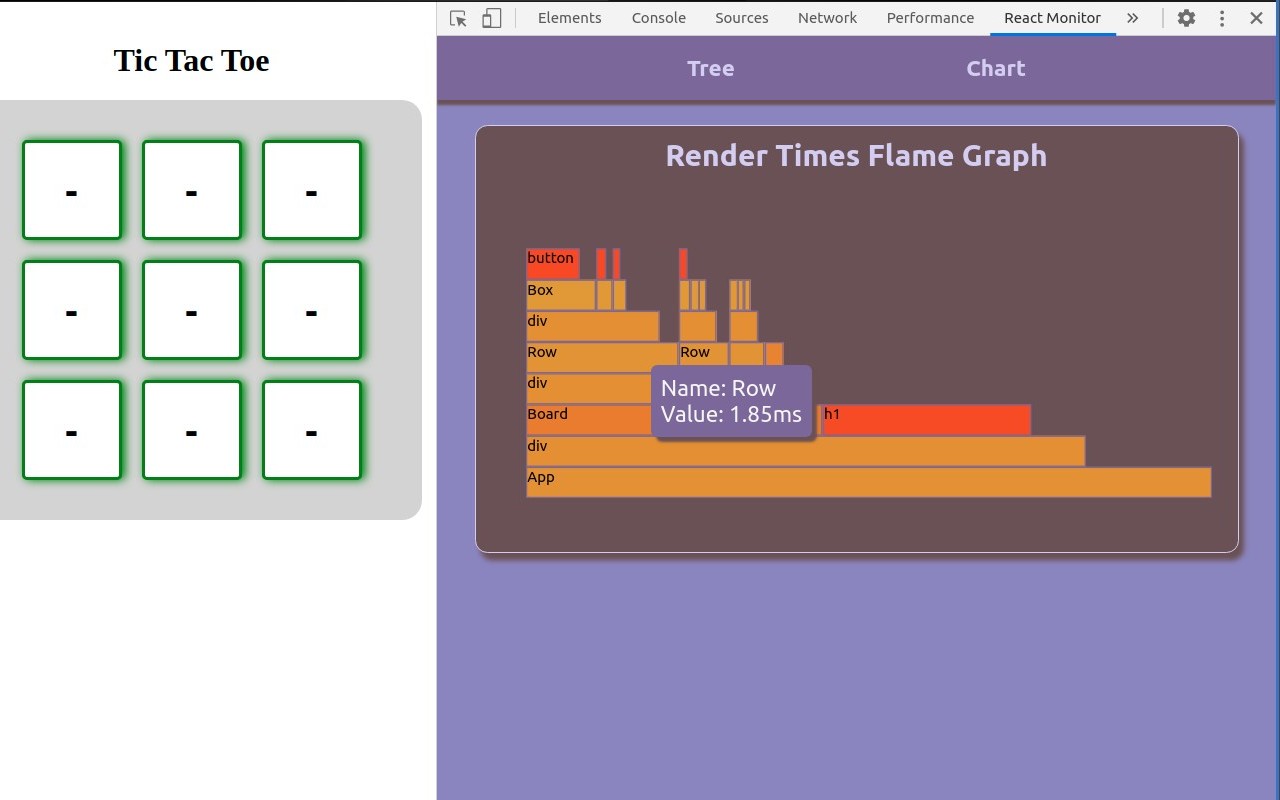Viewport: 1280px width, 800px height.
Task: Switch to the Elements tab
Action: pyautogui.click(x=569, y=18)
